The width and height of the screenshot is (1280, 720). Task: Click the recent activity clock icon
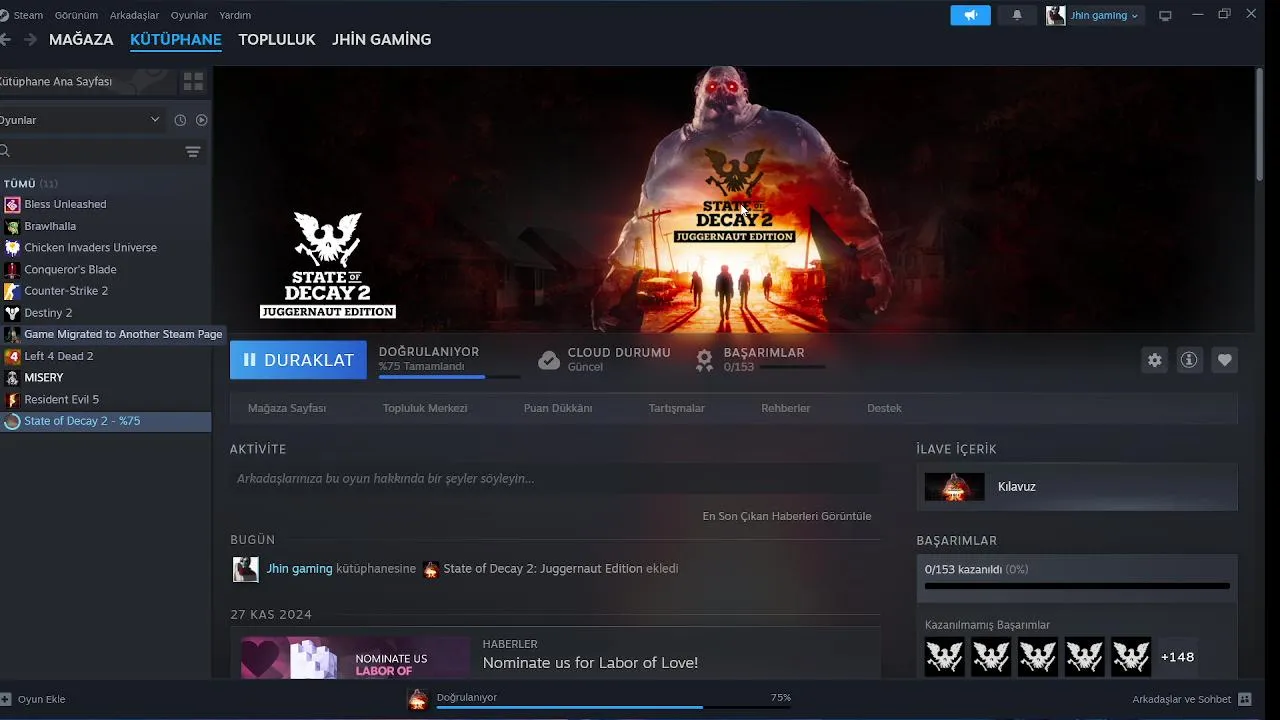(x=180, y=120)
